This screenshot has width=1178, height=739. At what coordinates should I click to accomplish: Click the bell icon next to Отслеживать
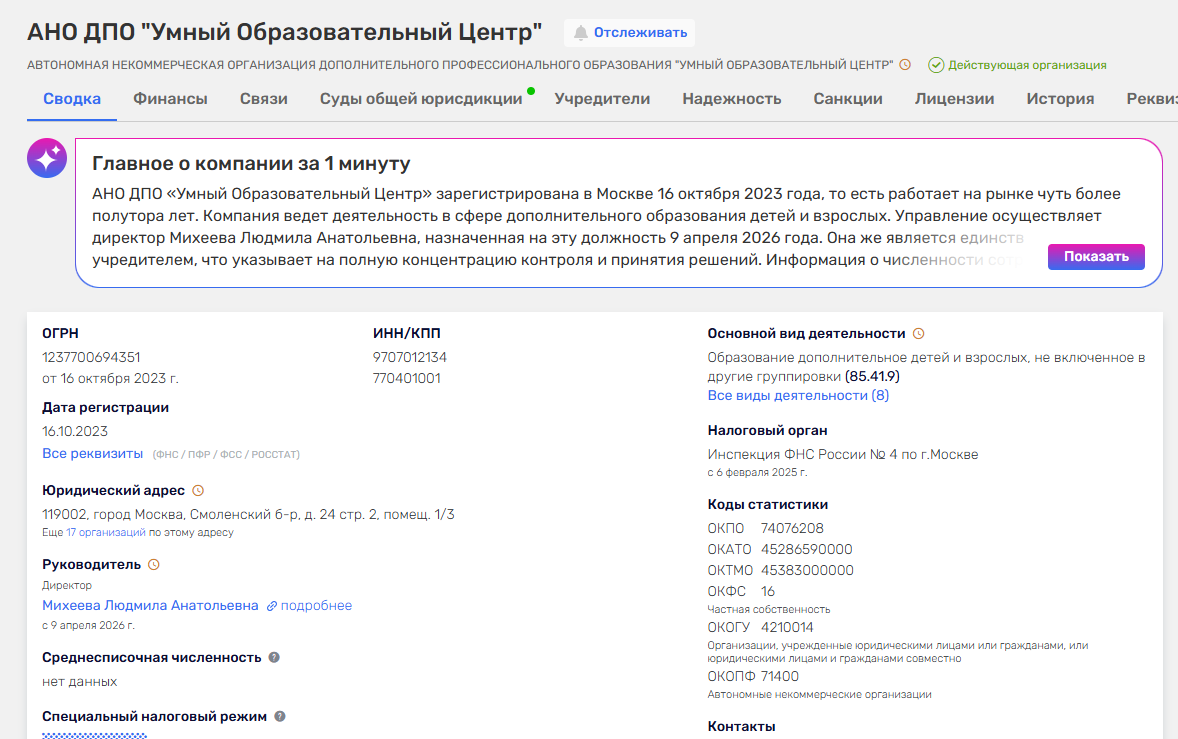tap(581, 33)
